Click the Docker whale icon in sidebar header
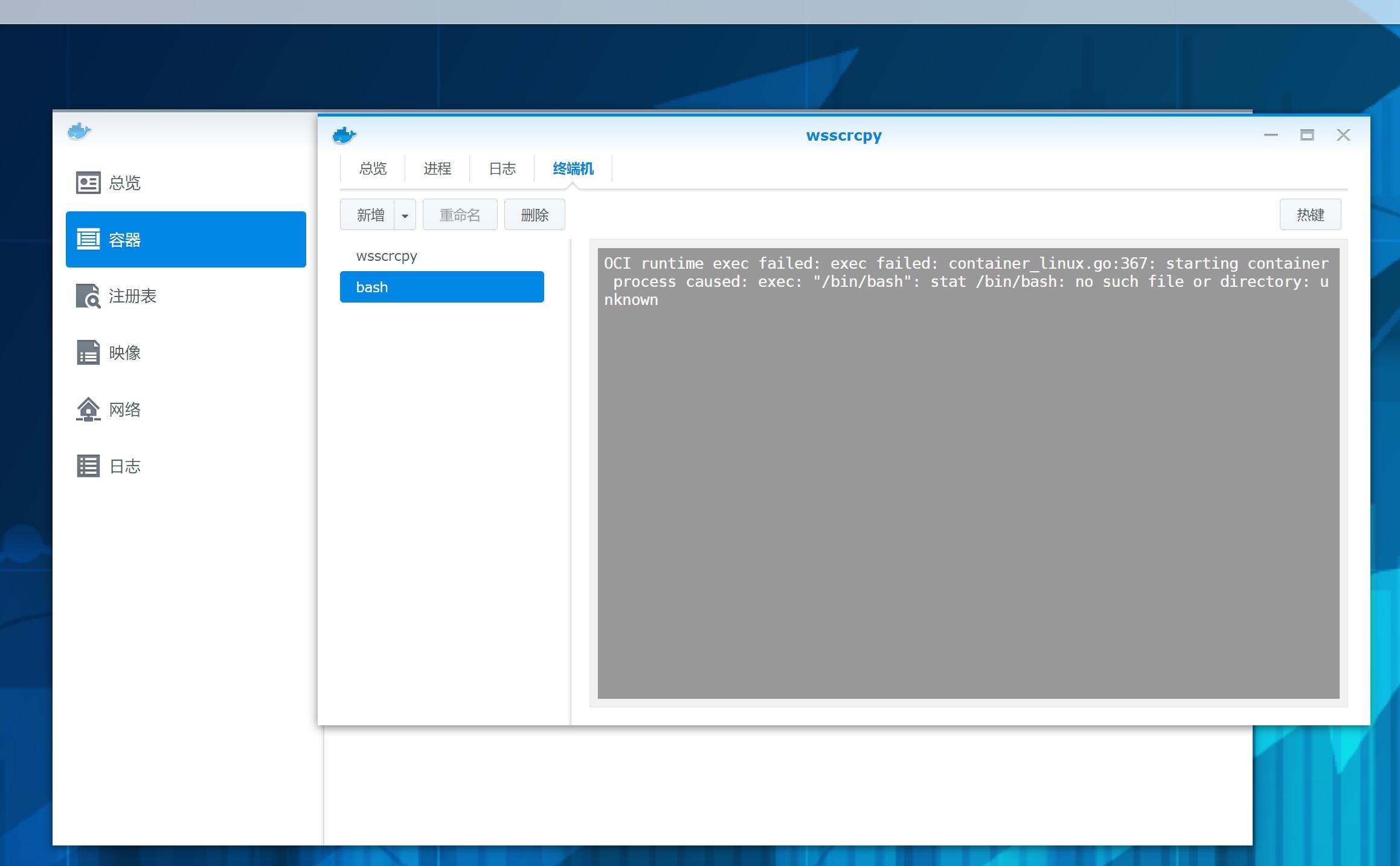This screenshot has height=866, width=1400. [79, 130]
